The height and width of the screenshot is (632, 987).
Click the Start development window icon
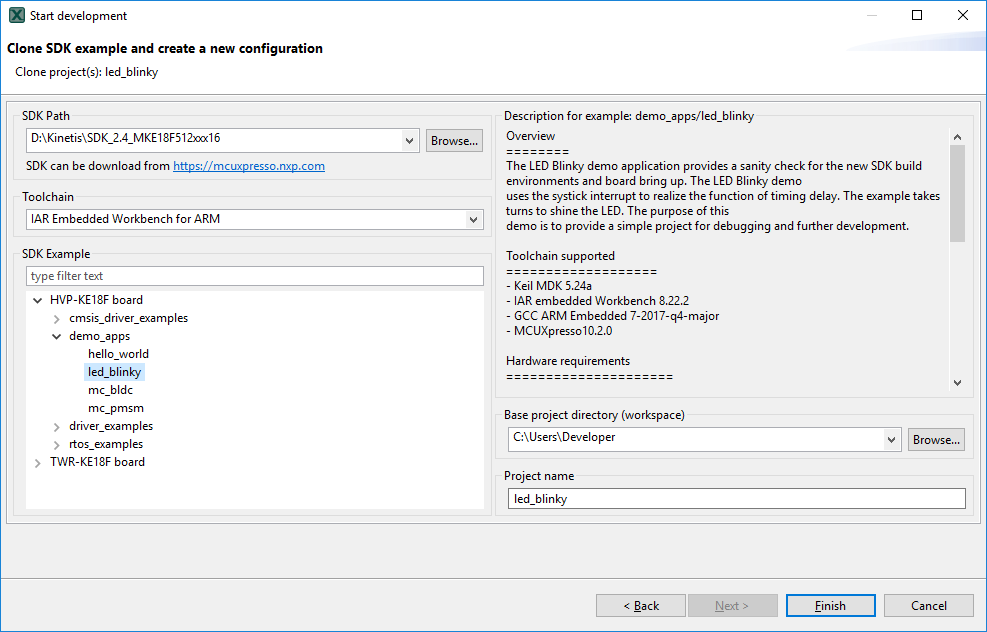tap(17, 16)
